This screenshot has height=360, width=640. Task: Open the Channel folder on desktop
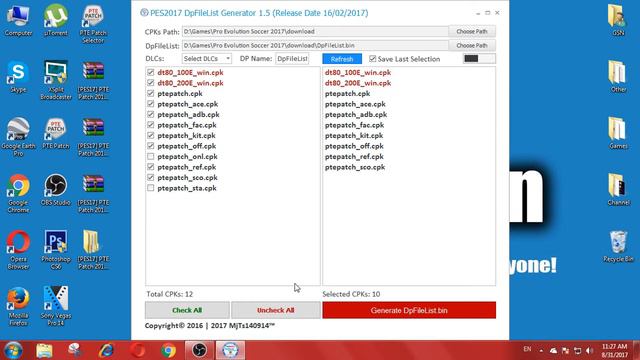coord(618,189)
